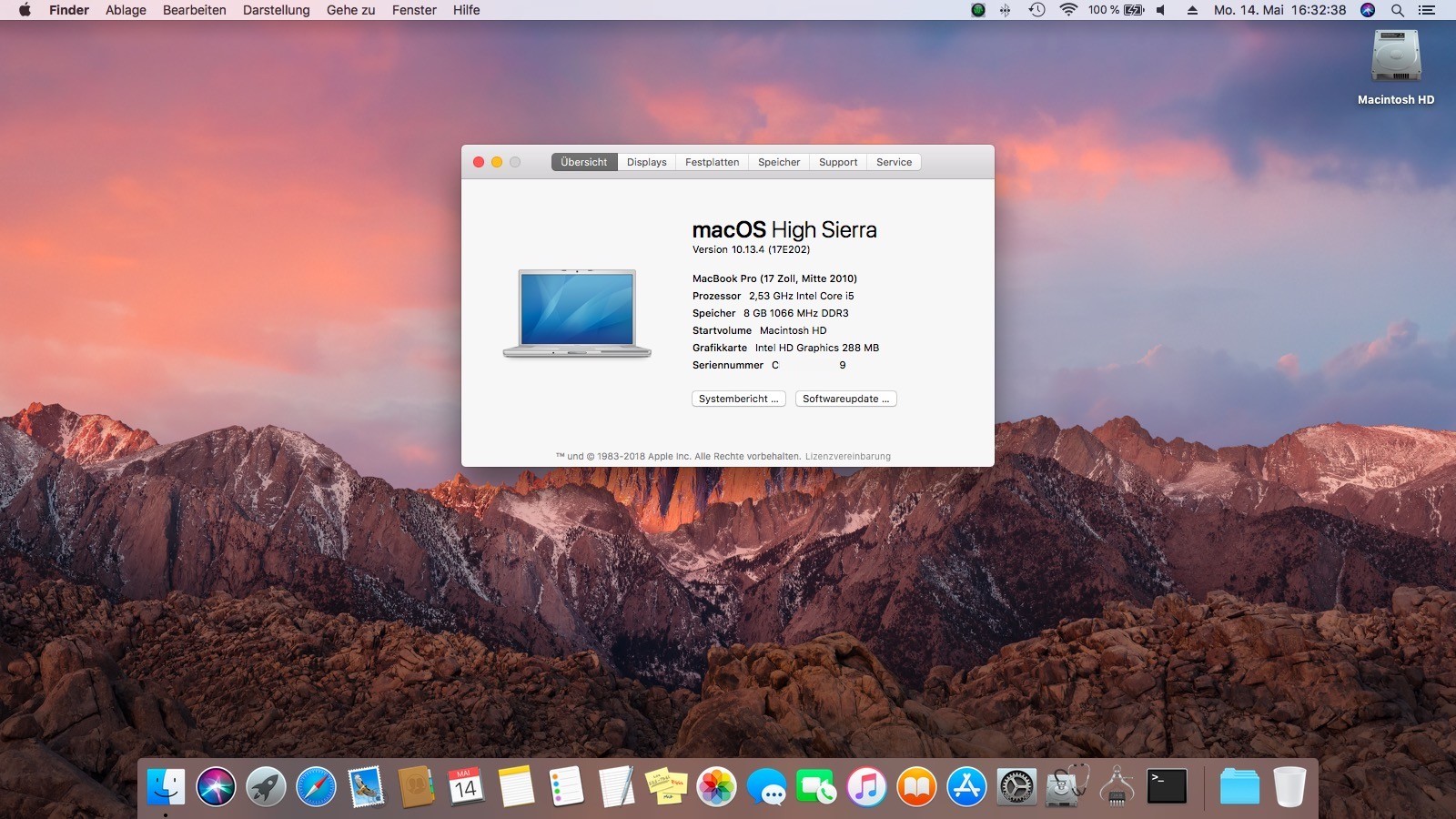The image size is (1456, 819).
Task: Click 'MacBook Pro (17 Zoll, Mitte 2010)' text
Action: [x=774, y=278]
